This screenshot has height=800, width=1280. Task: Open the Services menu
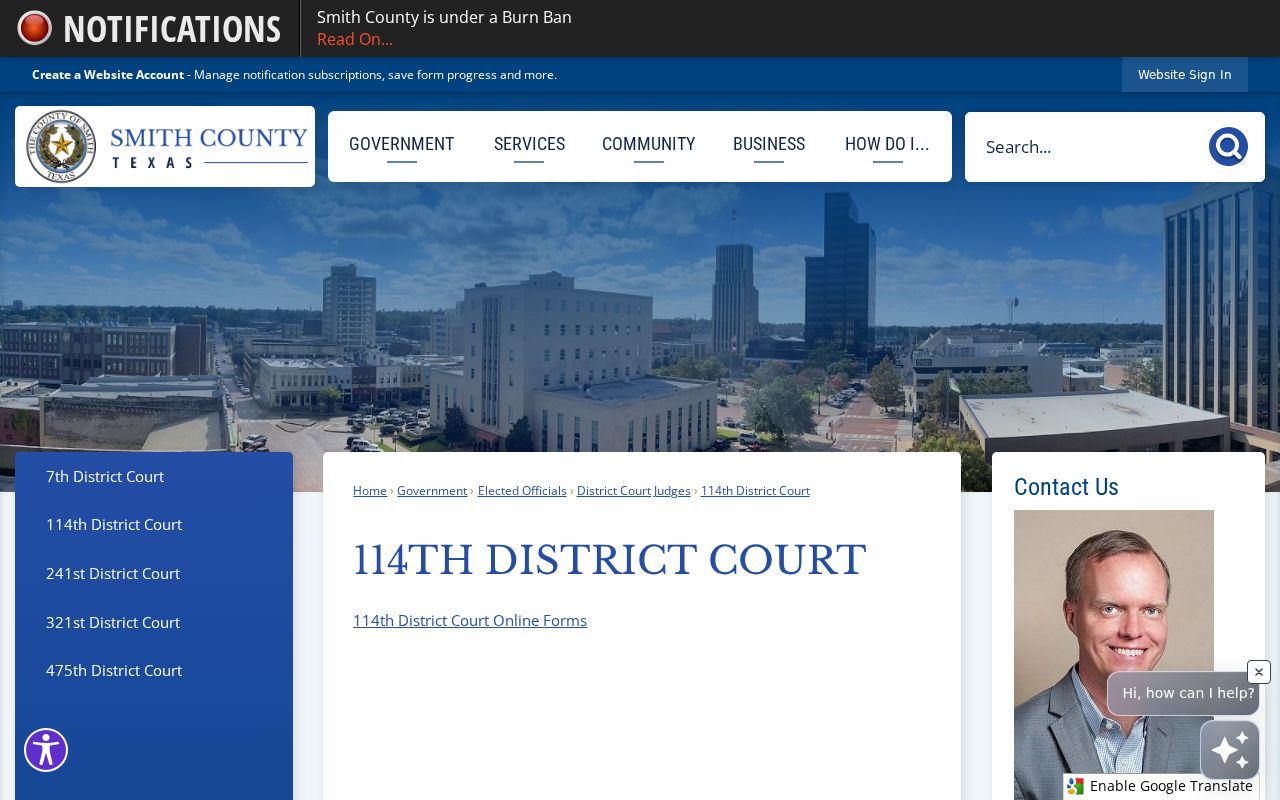(x=529, y=144)
